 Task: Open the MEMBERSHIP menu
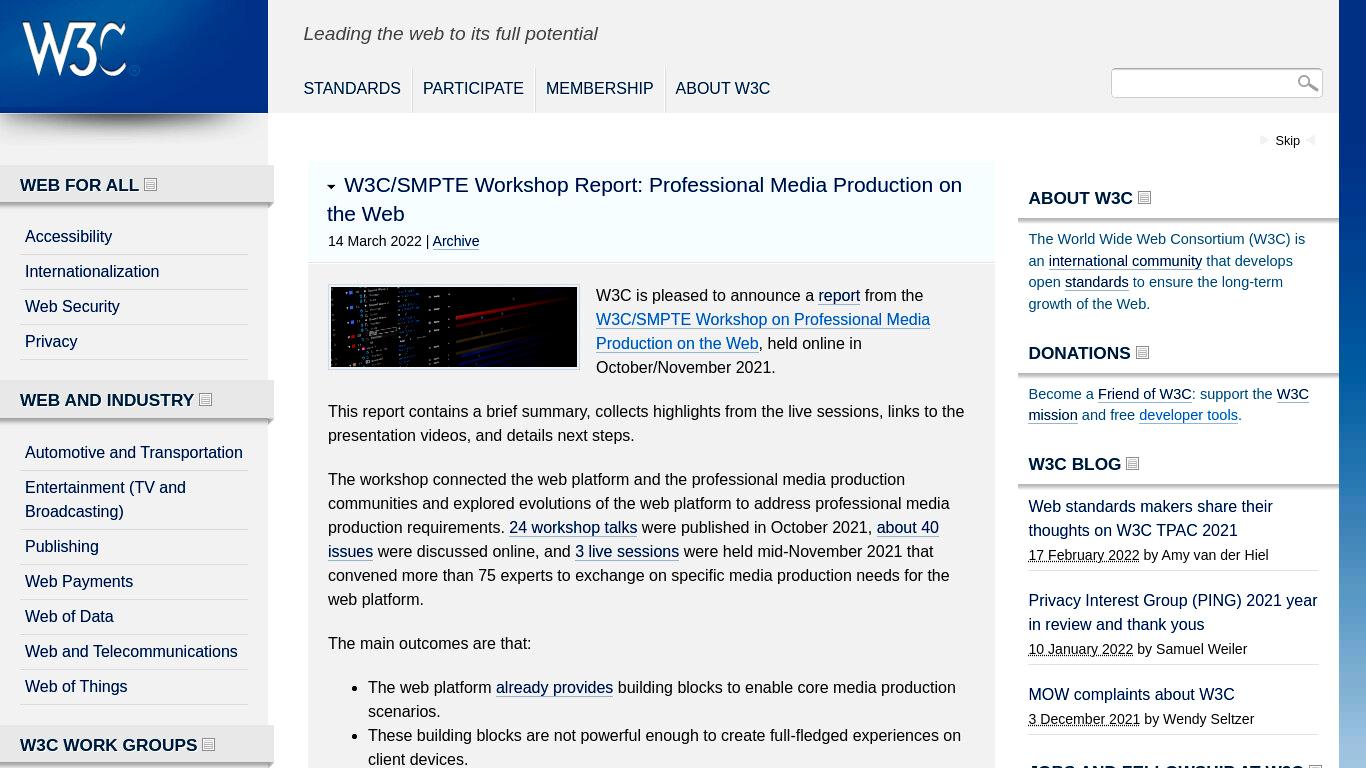tap(599, 88)
